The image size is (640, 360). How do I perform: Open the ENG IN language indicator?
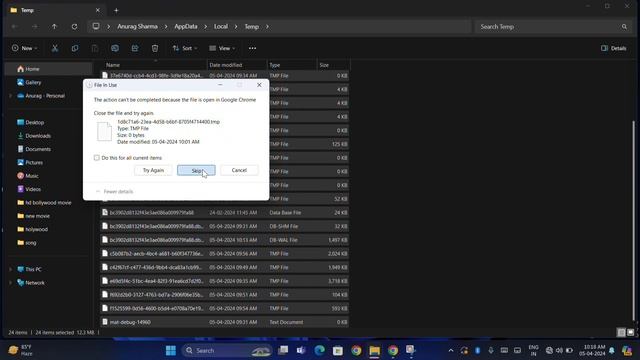pos(533,350)
